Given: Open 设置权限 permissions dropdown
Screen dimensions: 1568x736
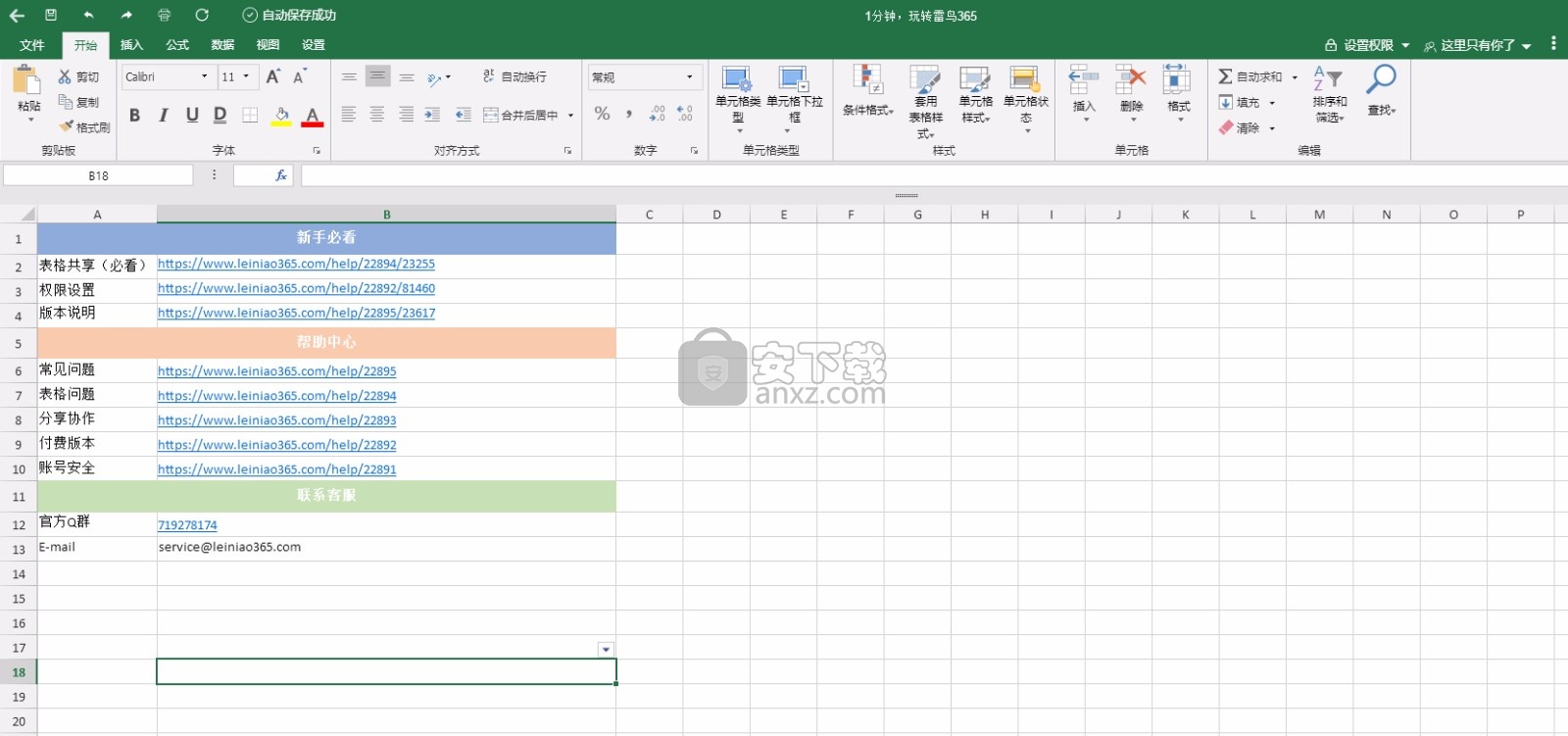Looking at the screenshot, I should (1367, 45).
